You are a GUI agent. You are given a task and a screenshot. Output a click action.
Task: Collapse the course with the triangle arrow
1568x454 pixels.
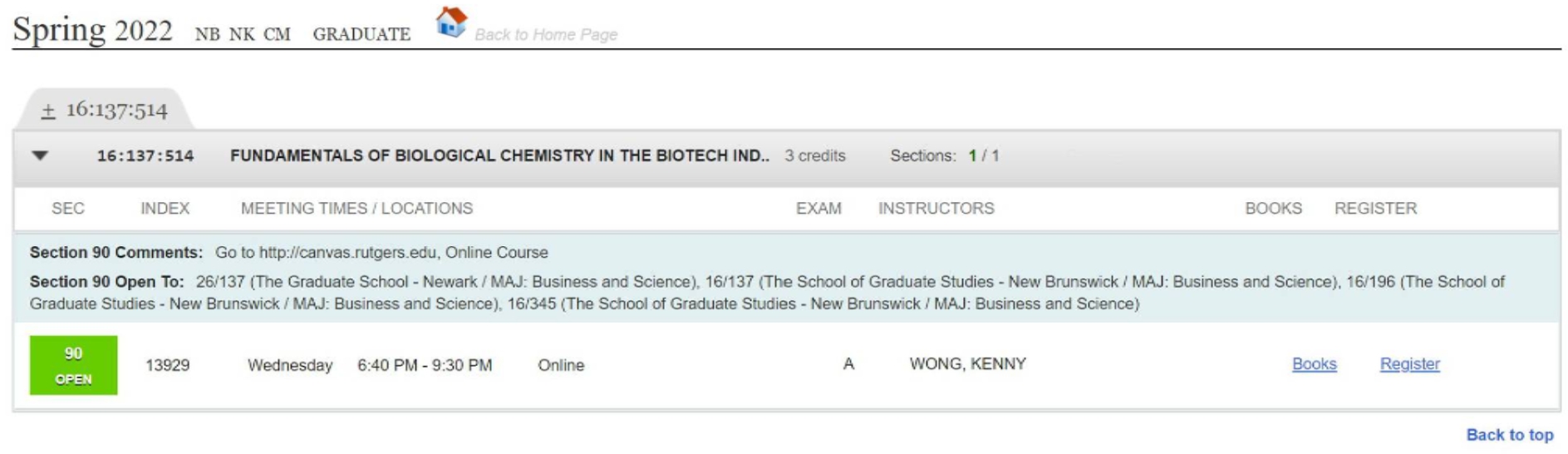(40, 155)
